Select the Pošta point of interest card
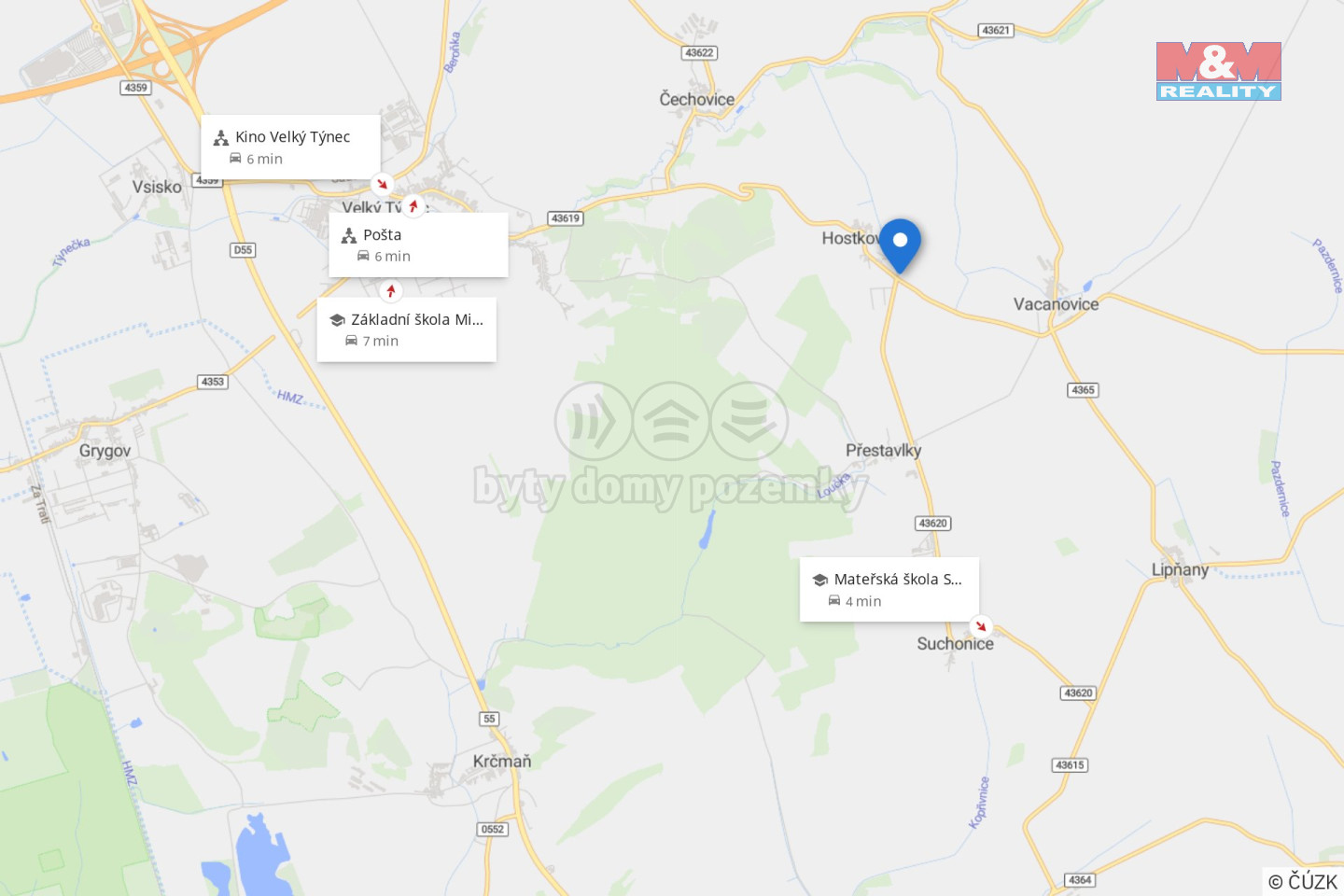1344x896 pixels. click(418, 245)
